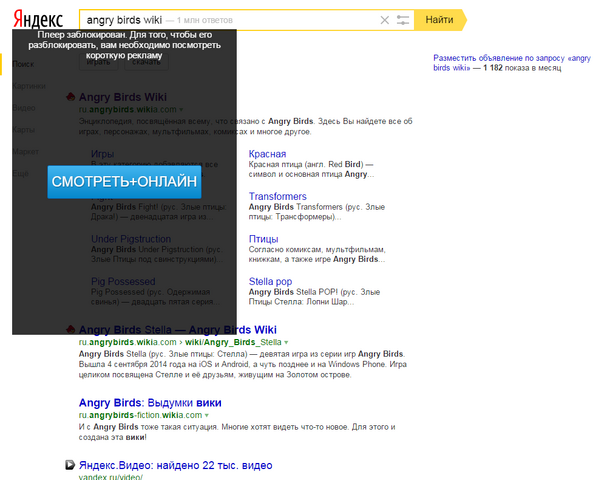
Task: Select the Маркет sidebar tab
Action: 25,151
